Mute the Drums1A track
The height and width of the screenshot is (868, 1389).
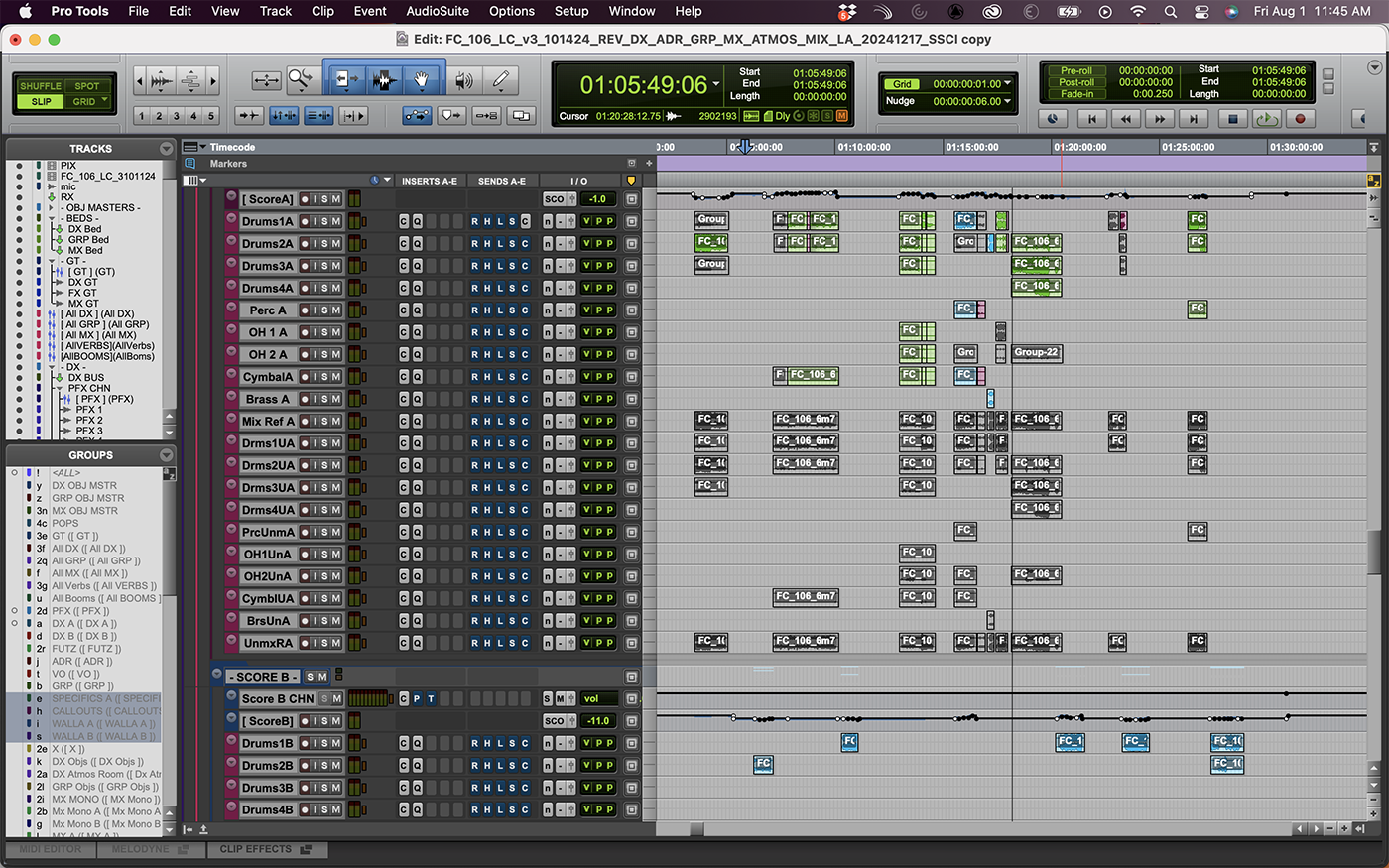pos(335,221)
